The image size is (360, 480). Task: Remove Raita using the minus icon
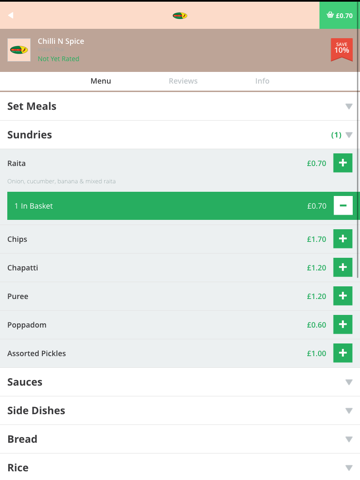tap(343, 206)
